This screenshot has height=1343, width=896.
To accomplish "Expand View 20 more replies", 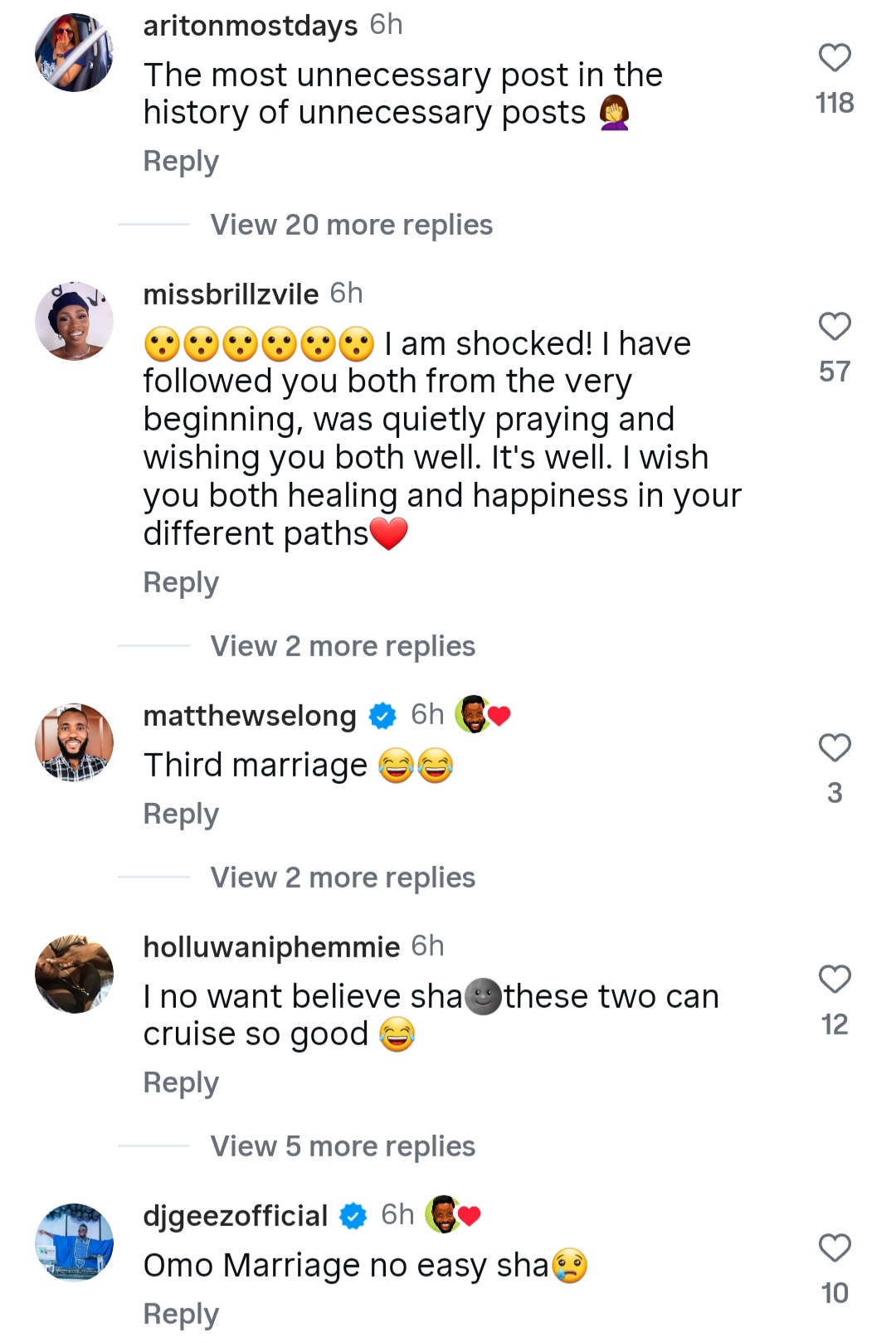I will [x=351, y=225].
